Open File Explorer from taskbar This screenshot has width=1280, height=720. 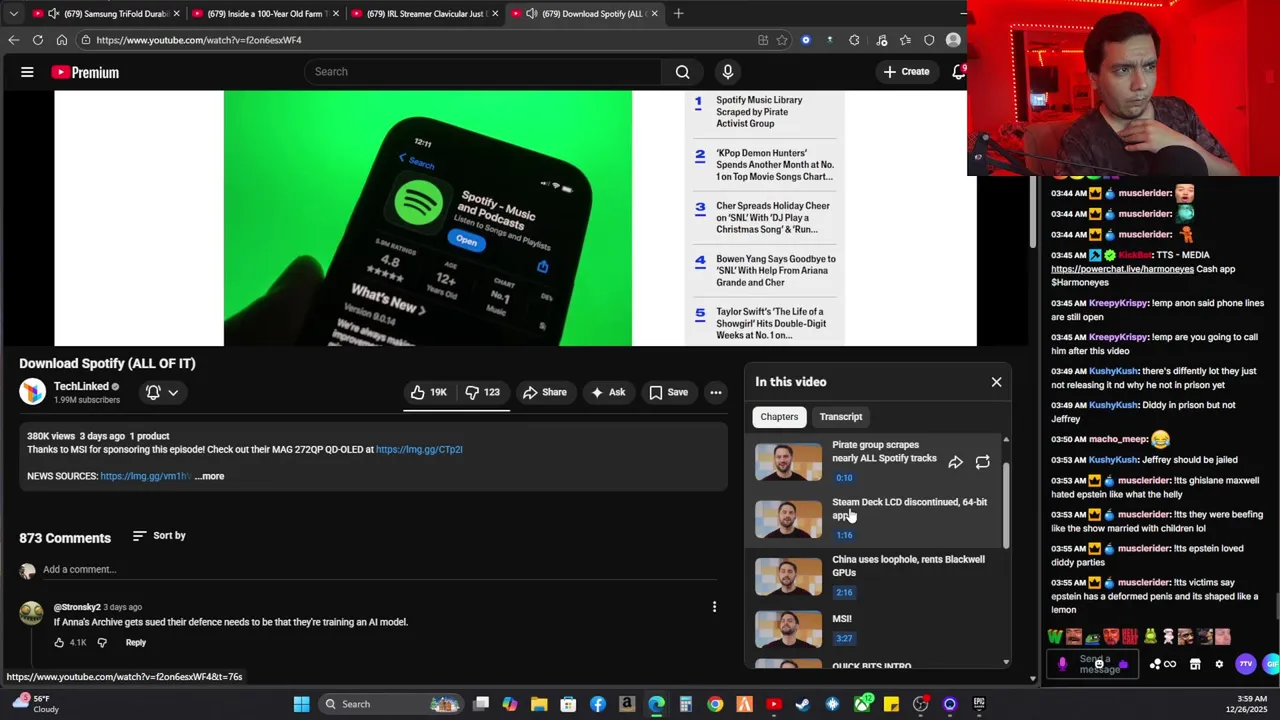539,704
